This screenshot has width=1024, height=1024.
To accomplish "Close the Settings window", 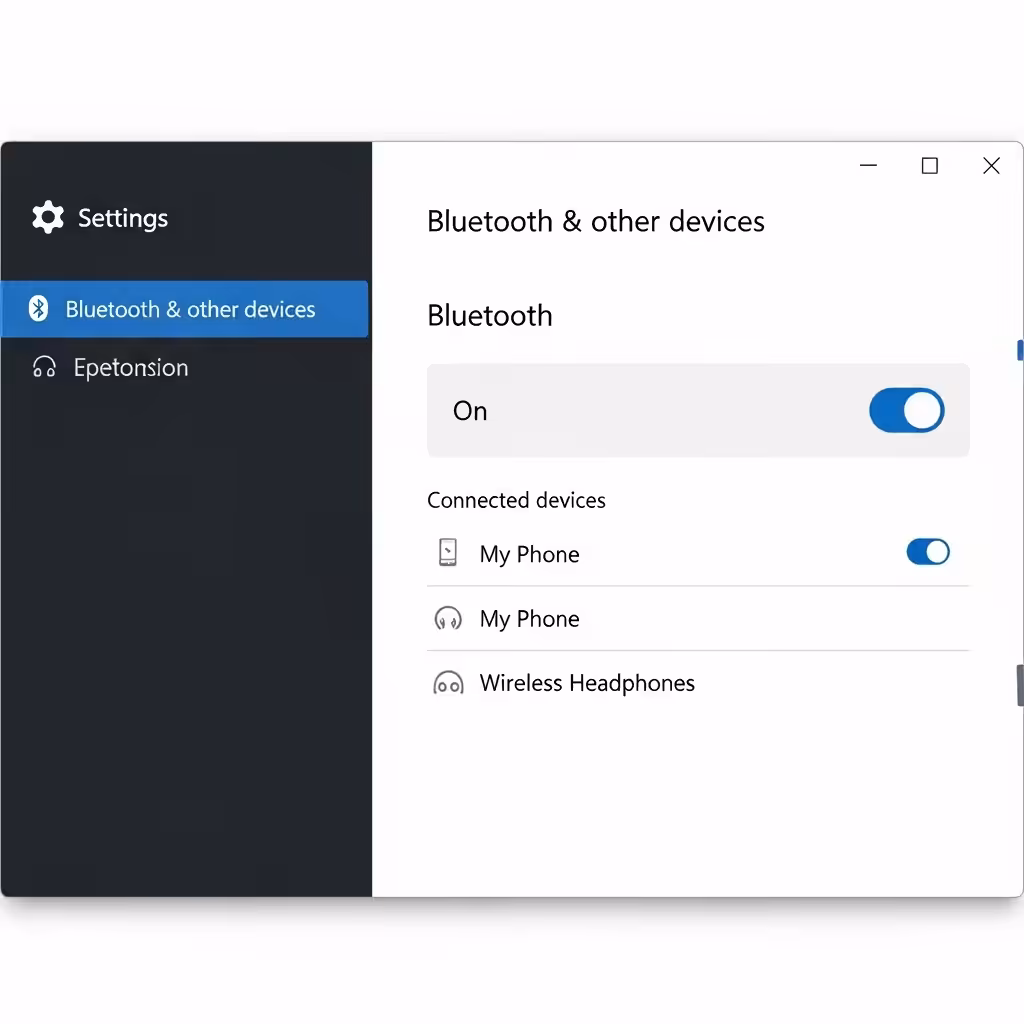I will click(991, 166).
